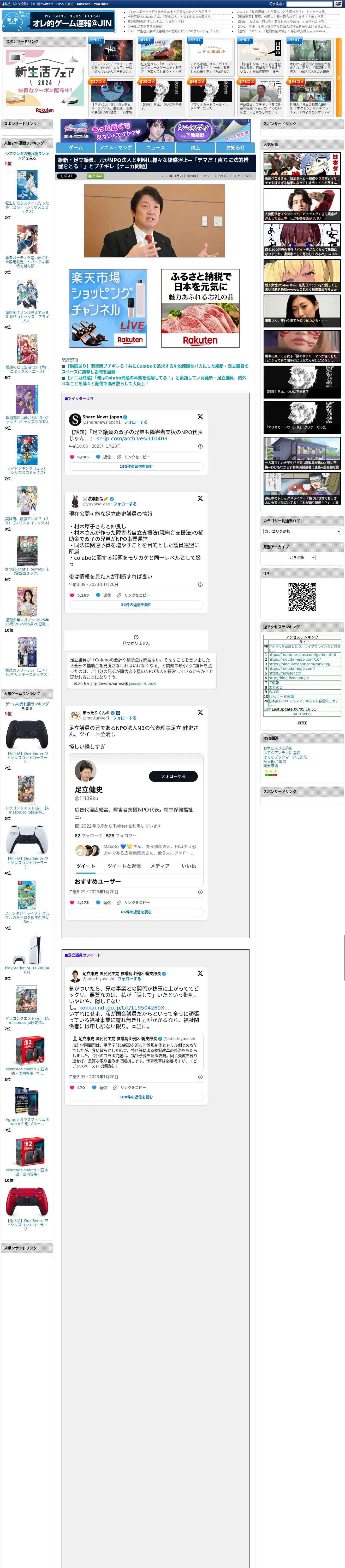Like the 渡瀬裕哉 tweet with 5,268 likes
Viewport: 345px width, 1568px height.
[72, 595]
